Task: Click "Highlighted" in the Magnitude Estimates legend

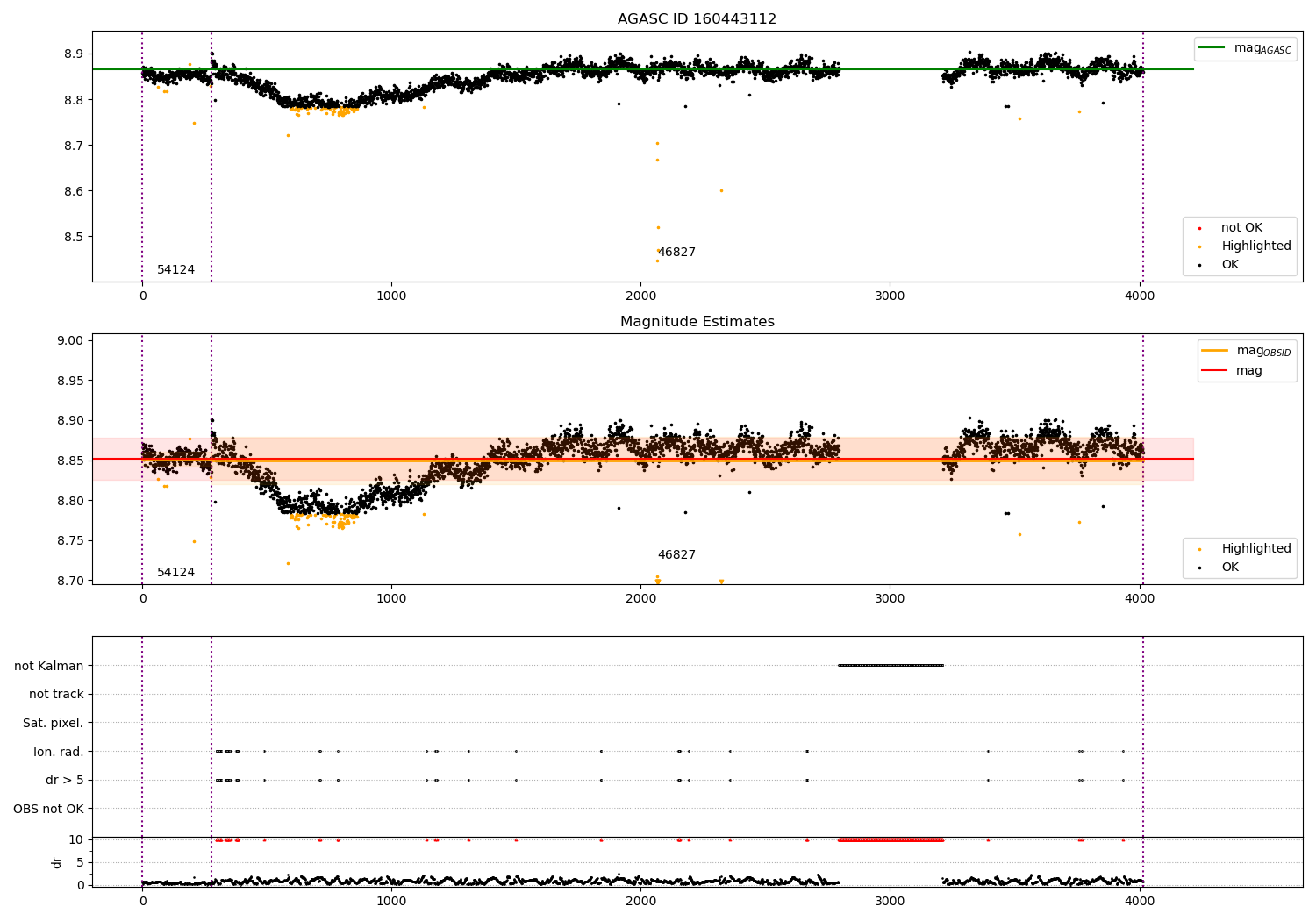Action: coord(1245,549)
